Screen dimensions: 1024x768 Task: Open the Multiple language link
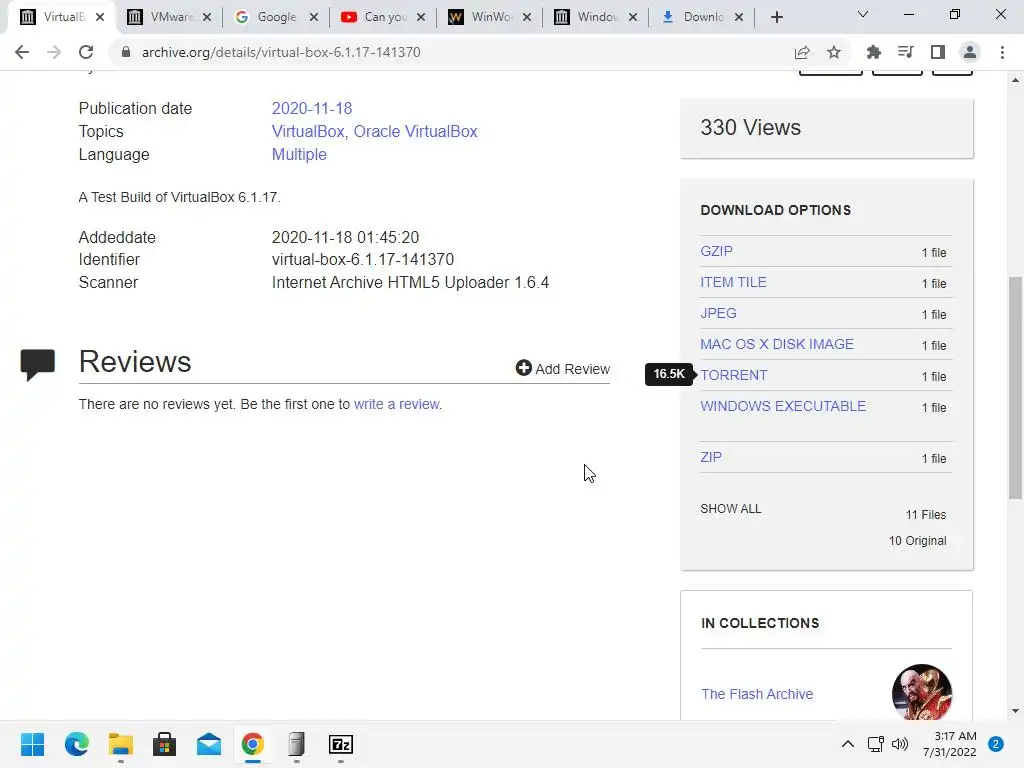point(299,155)
